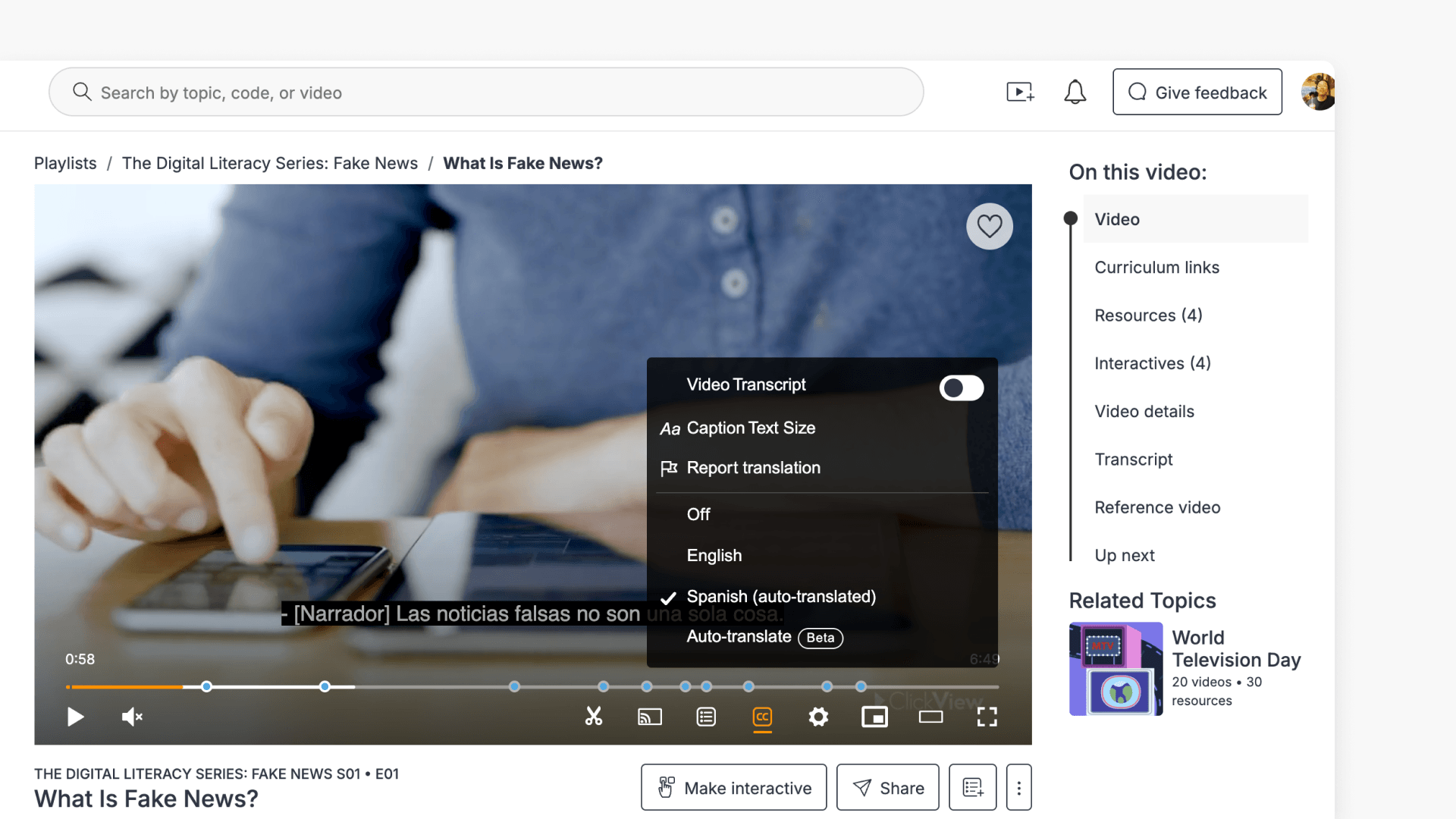
Task: Jump to Video details section
Action: click(x=1144, y=411)
